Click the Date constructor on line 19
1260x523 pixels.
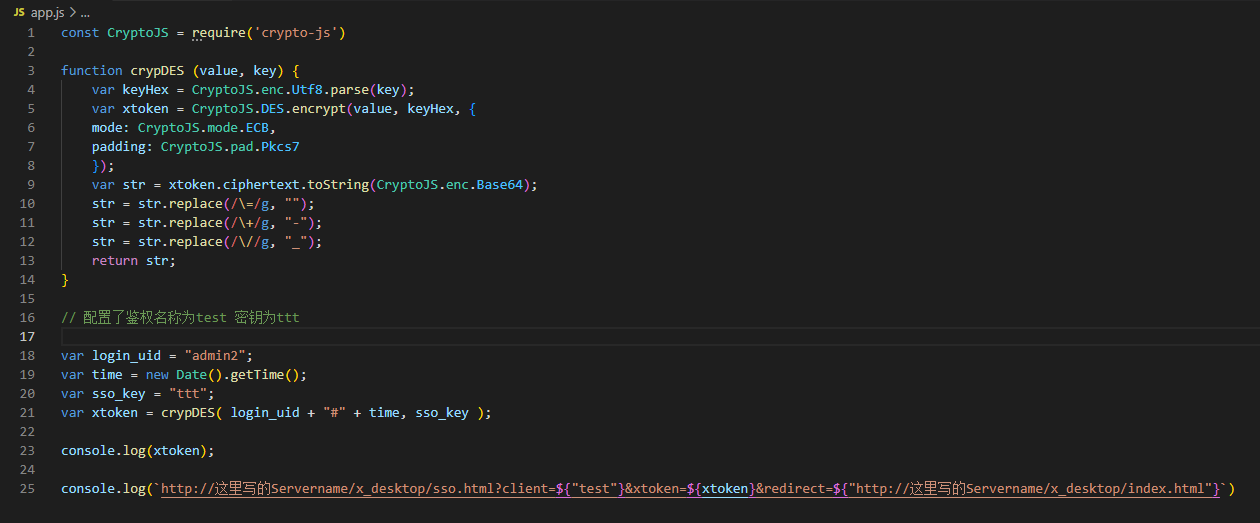191,375
